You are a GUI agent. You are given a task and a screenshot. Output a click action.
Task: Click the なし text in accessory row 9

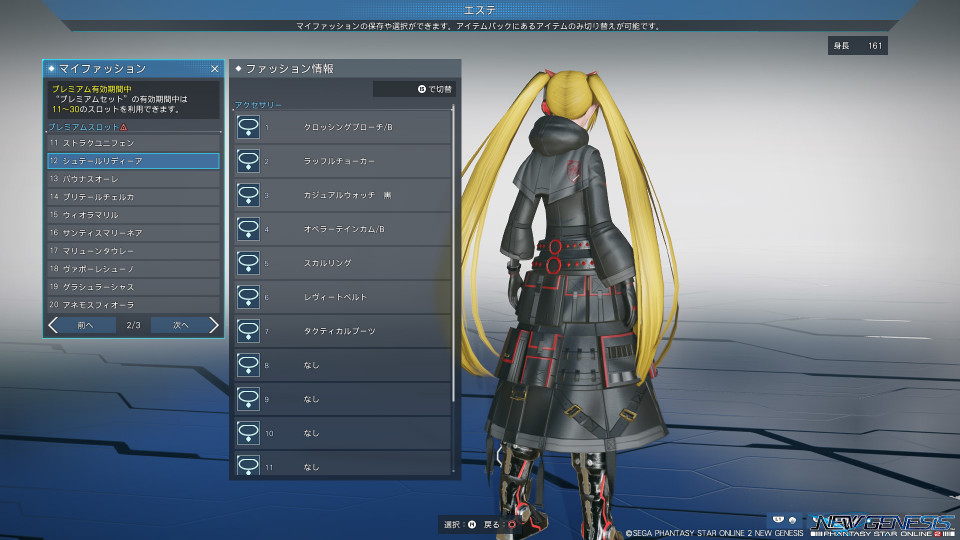[x=312, y=399]
